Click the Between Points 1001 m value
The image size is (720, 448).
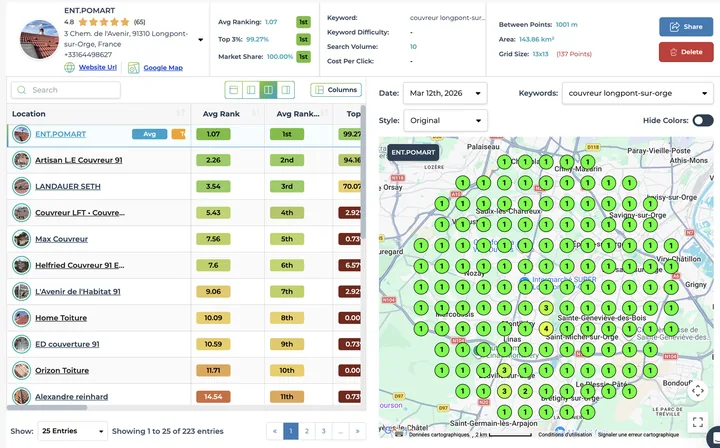tap(567, 25)
